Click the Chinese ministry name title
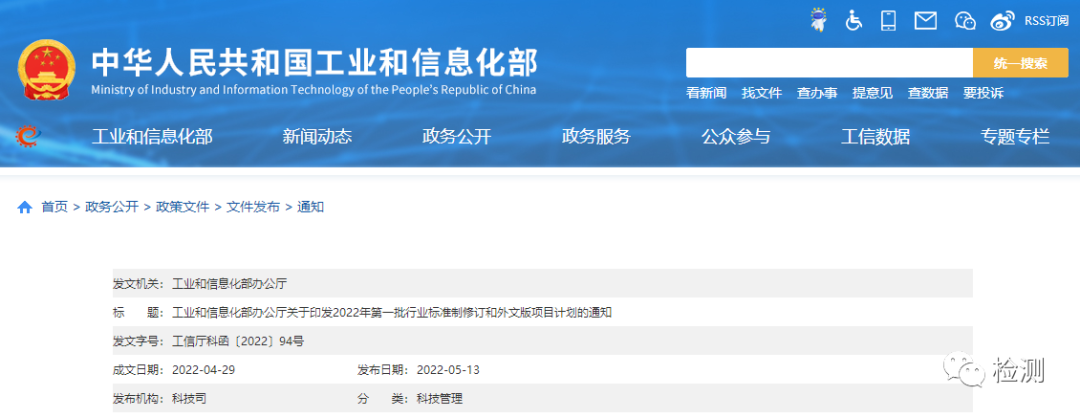This screenshot has height=418, width=1080. point(314,63)
